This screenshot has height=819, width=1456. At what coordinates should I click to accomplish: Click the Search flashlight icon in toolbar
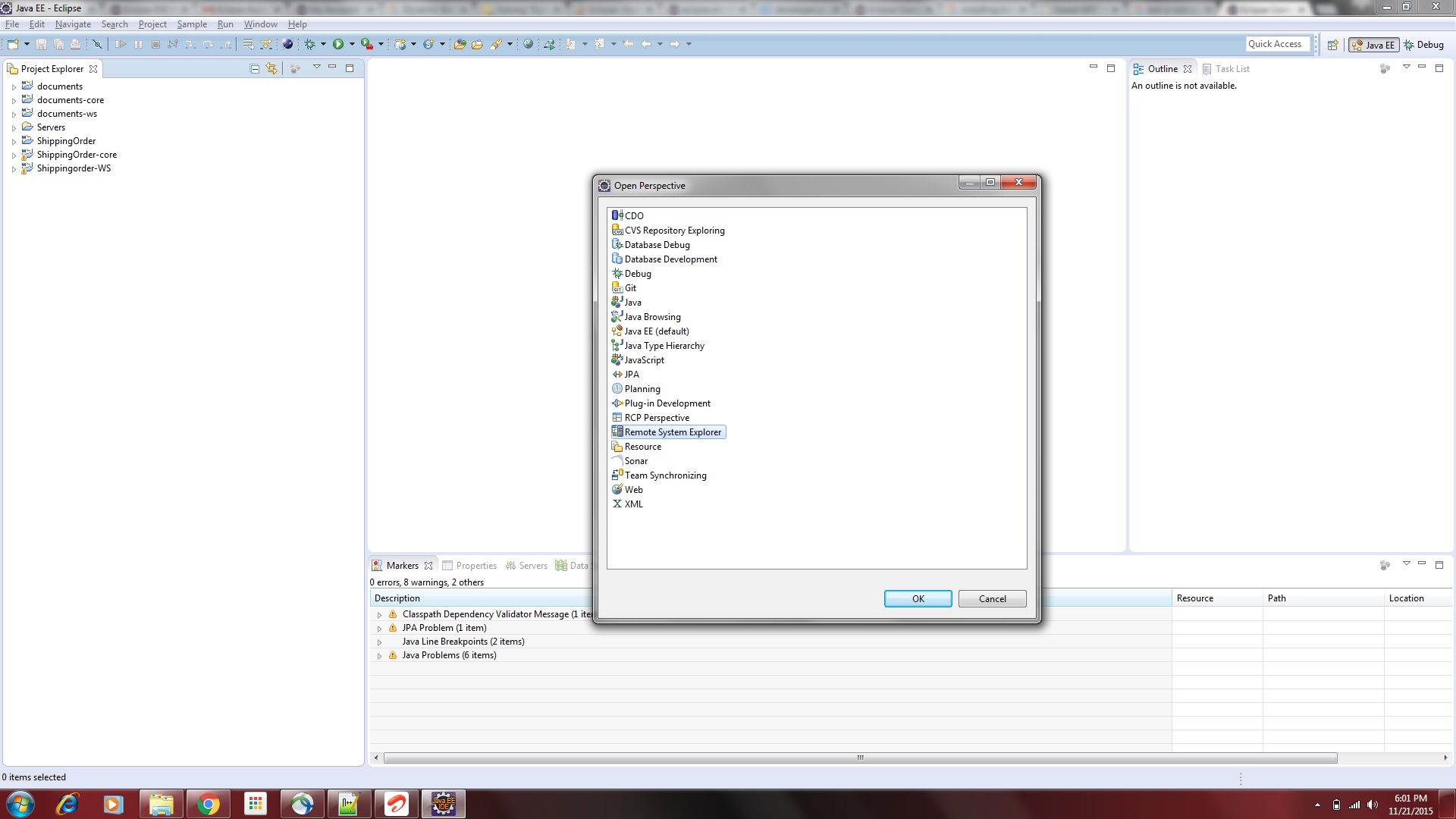(x=496, y=44)
